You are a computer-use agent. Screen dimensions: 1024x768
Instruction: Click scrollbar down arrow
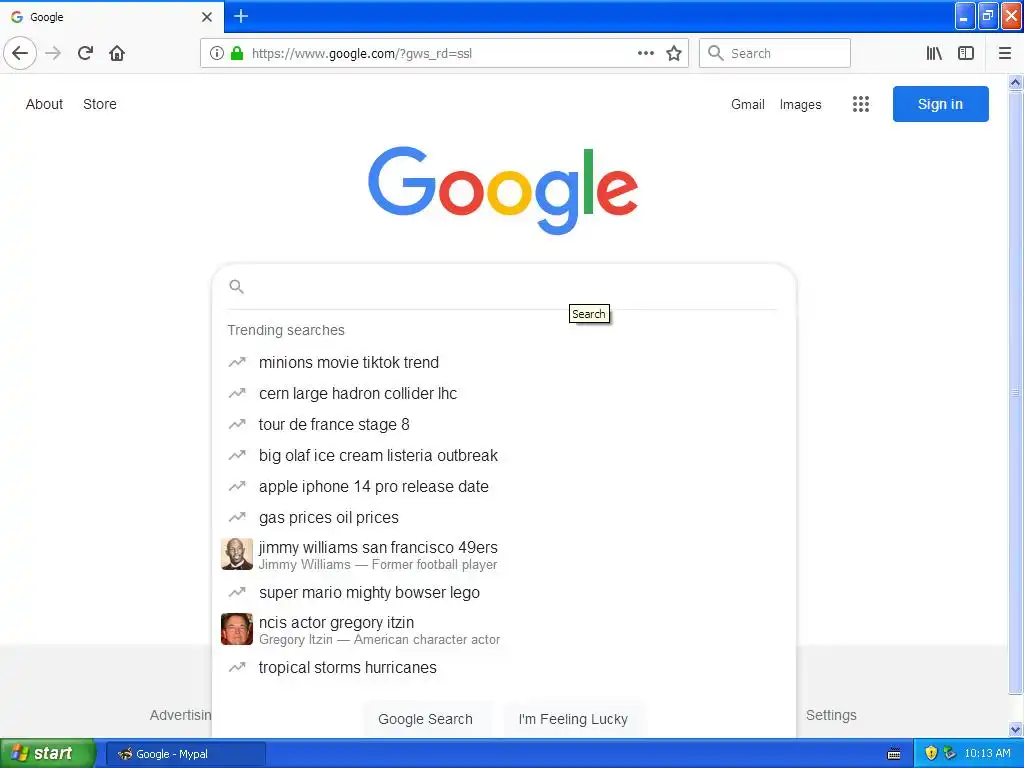tap(1015, 729)
